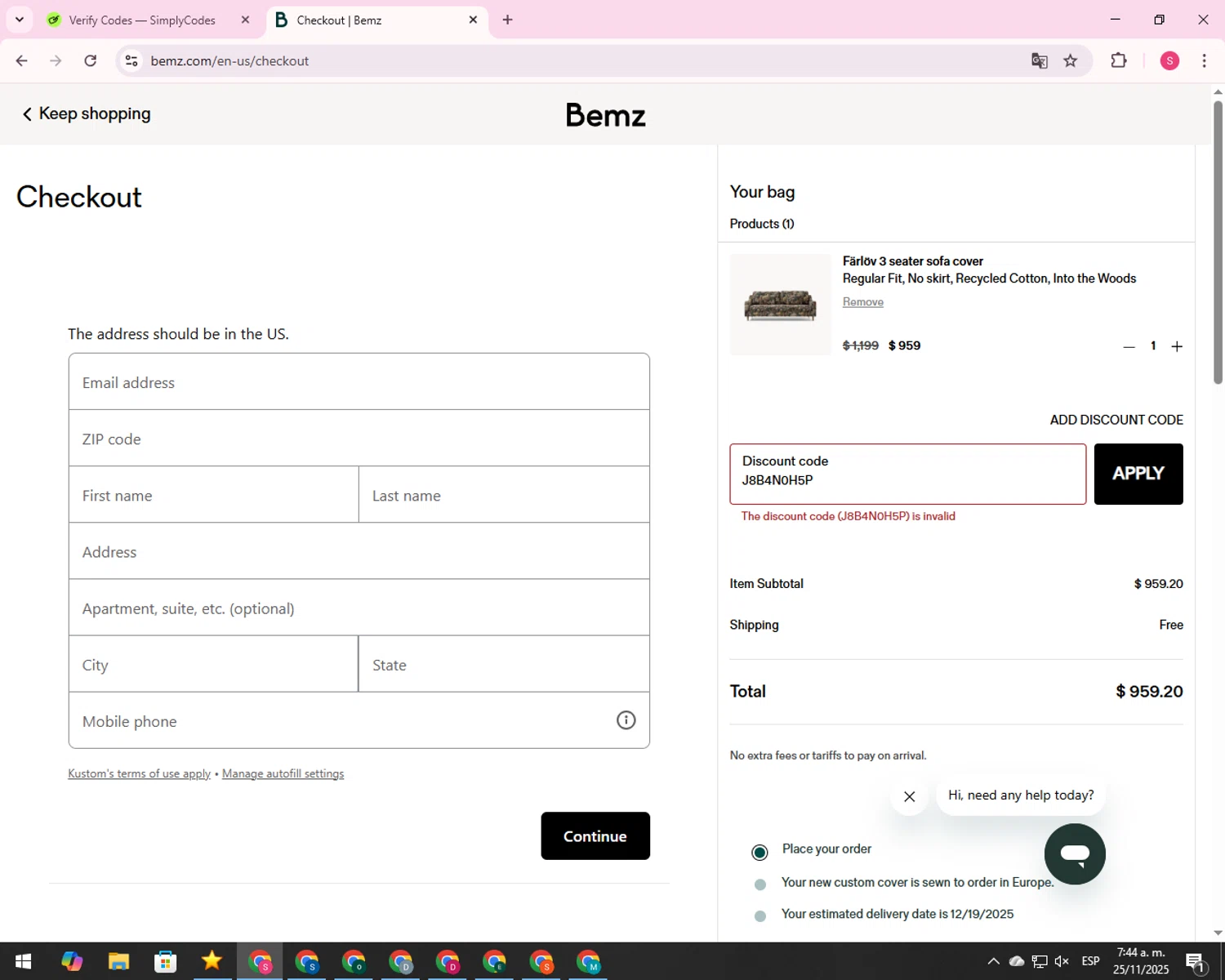The width and height of the screenshot is (1225, 980).
Task: Click the Discount code input field
Action: [907, 474]
